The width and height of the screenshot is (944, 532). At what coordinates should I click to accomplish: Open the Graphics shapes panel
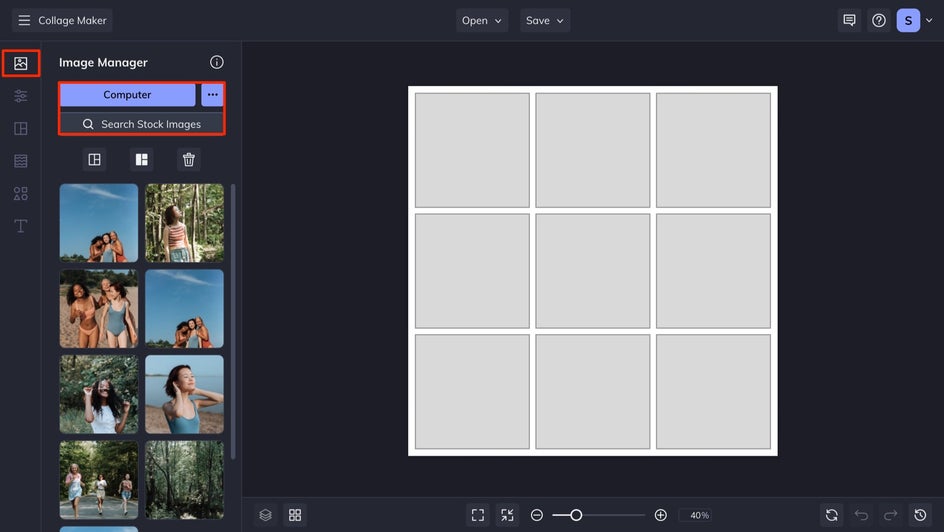click(20, 193)
